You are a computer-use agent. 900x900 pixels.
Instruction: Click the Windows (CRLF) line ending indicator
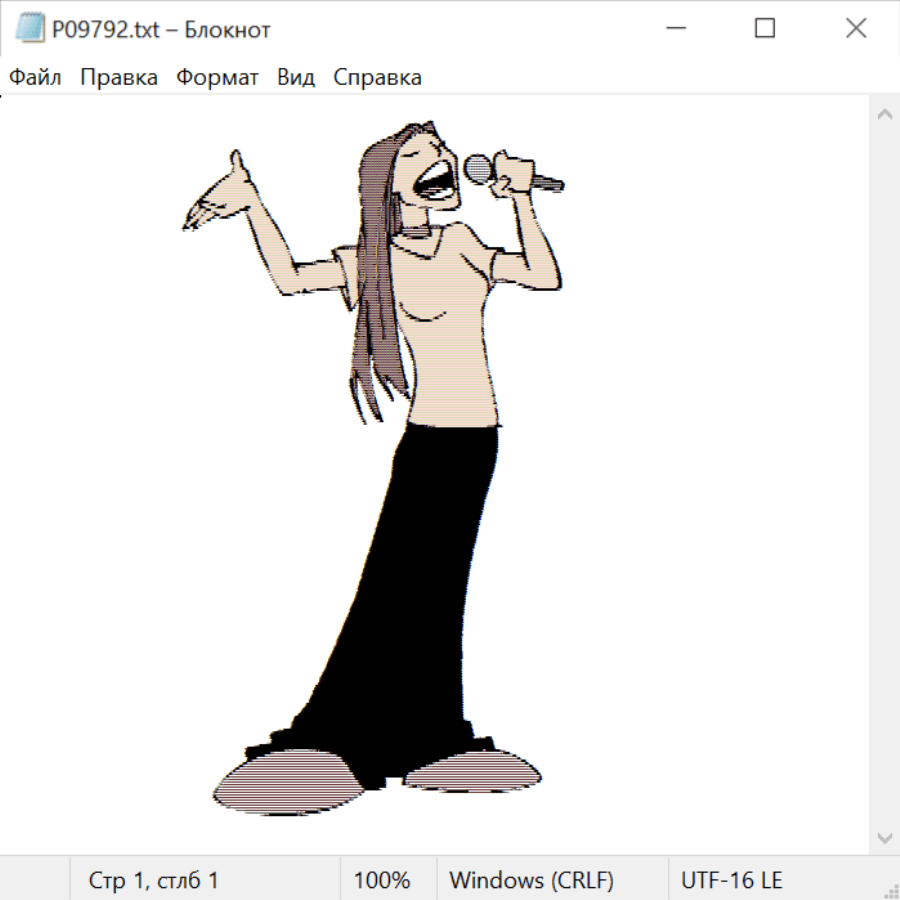(531, 880)
